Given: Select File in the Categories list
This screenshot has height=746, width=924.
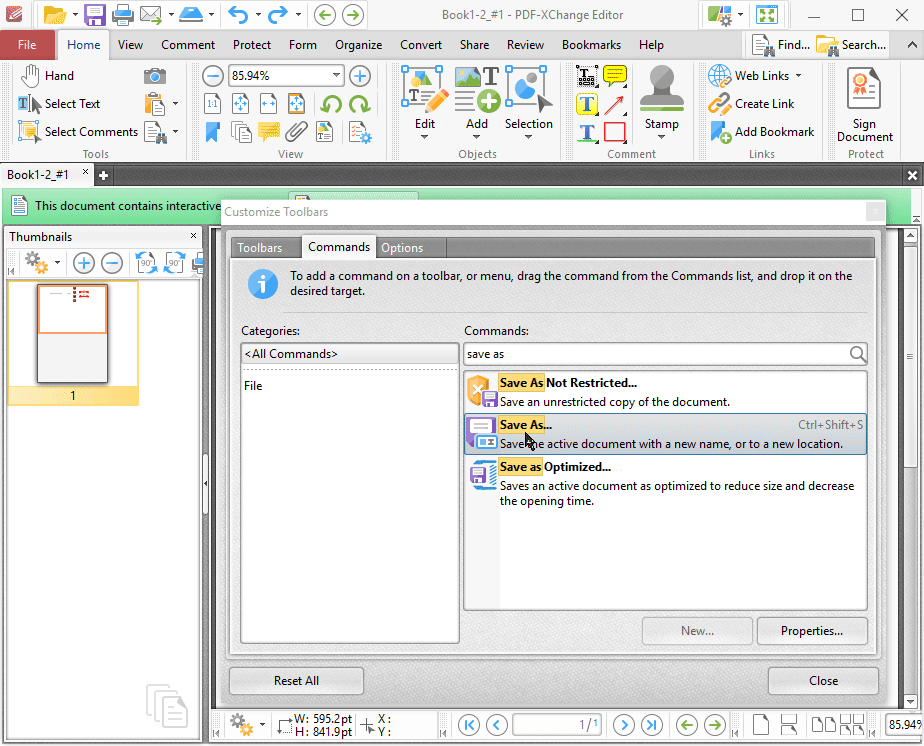Looking at the screenshot, I should (253, 383).
